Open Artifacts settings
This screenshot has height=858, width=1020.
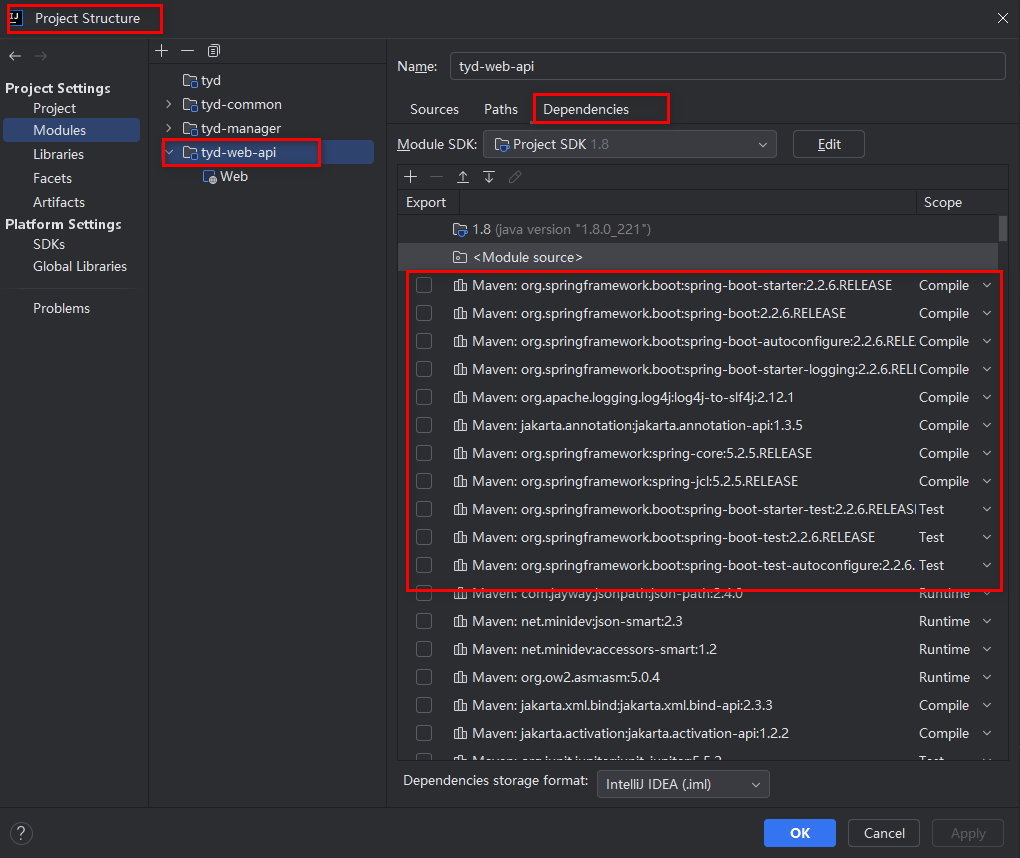pos(59,202)
